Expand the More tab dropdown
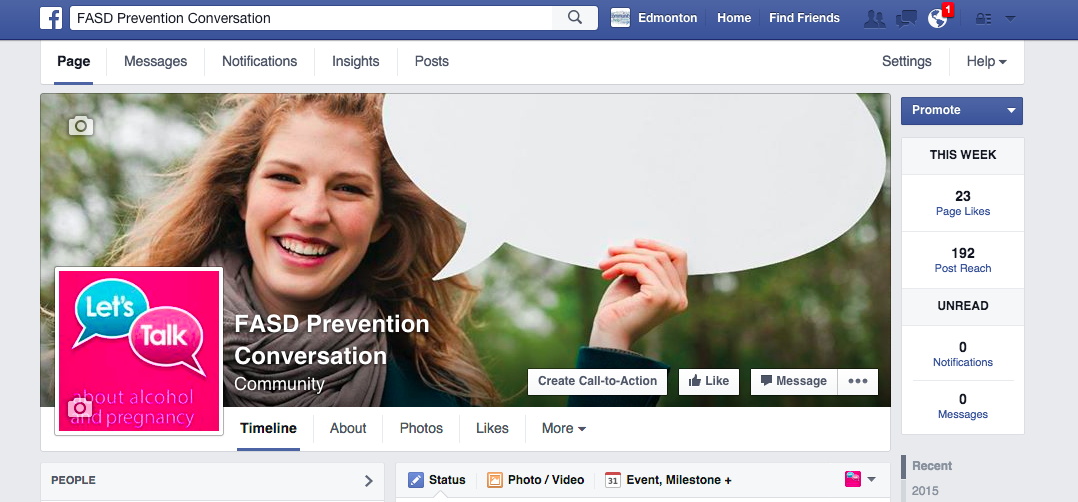The width and height of the screenshot is (1078, 502). [x=563, y=428]
